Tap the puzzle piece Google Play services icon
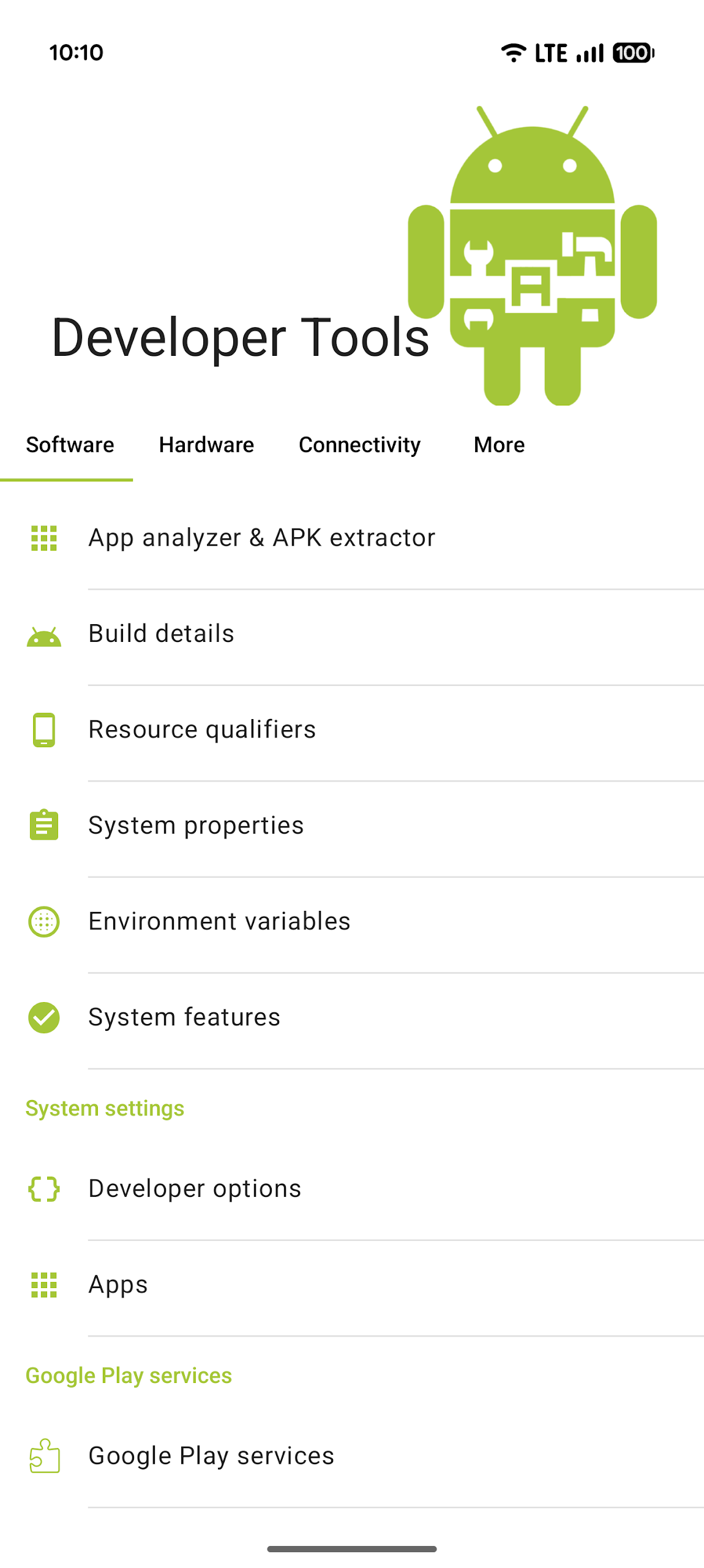This screenshot has width=704, height=1568. click(43, 1456)
